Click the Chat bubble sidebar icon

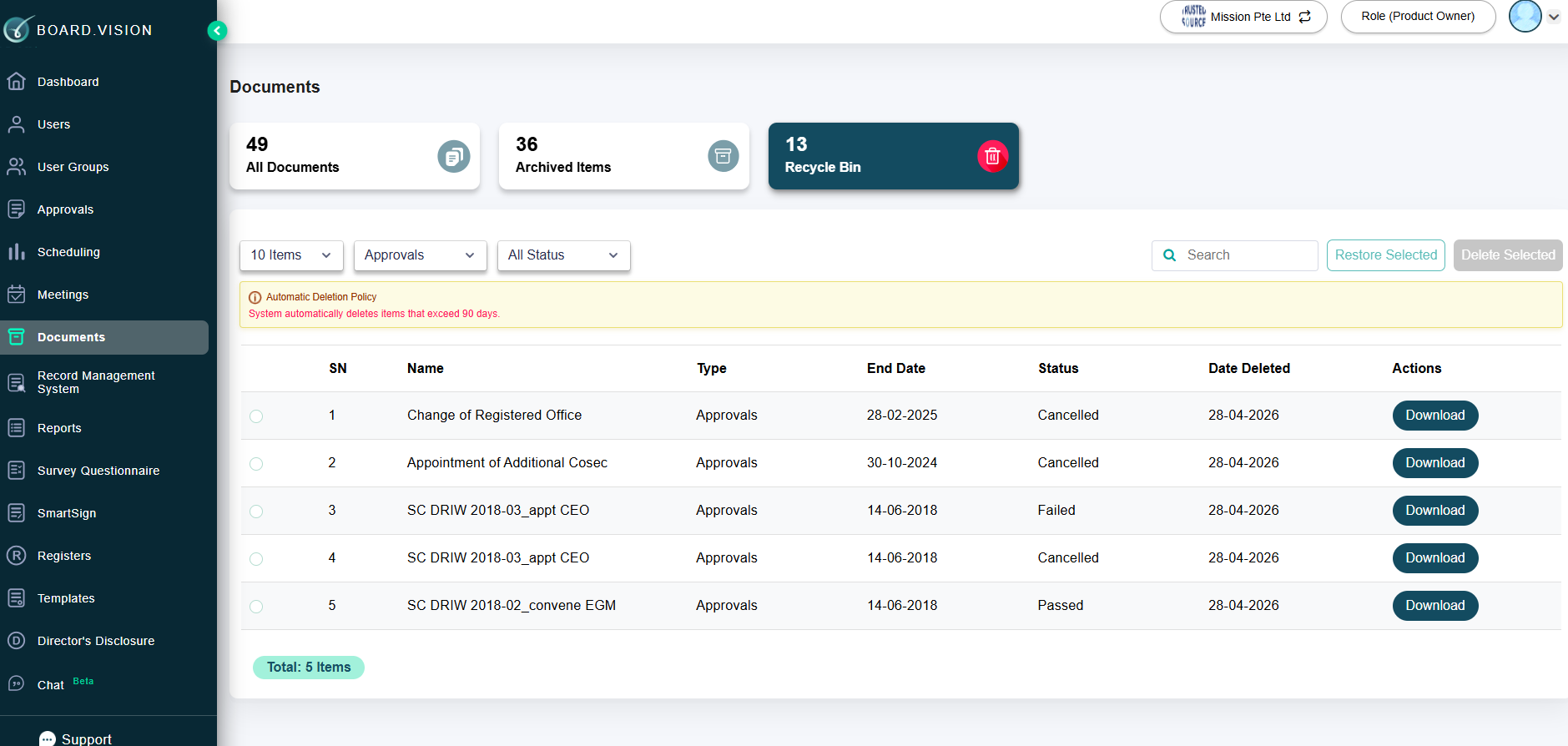tap(16, 684)
